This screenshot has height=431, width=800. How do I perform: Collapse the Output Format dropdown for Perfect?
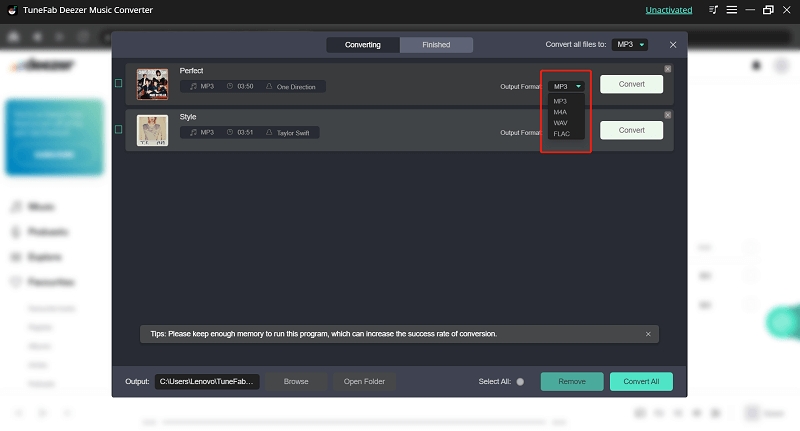pyautogui.click(x=566, y=86)
